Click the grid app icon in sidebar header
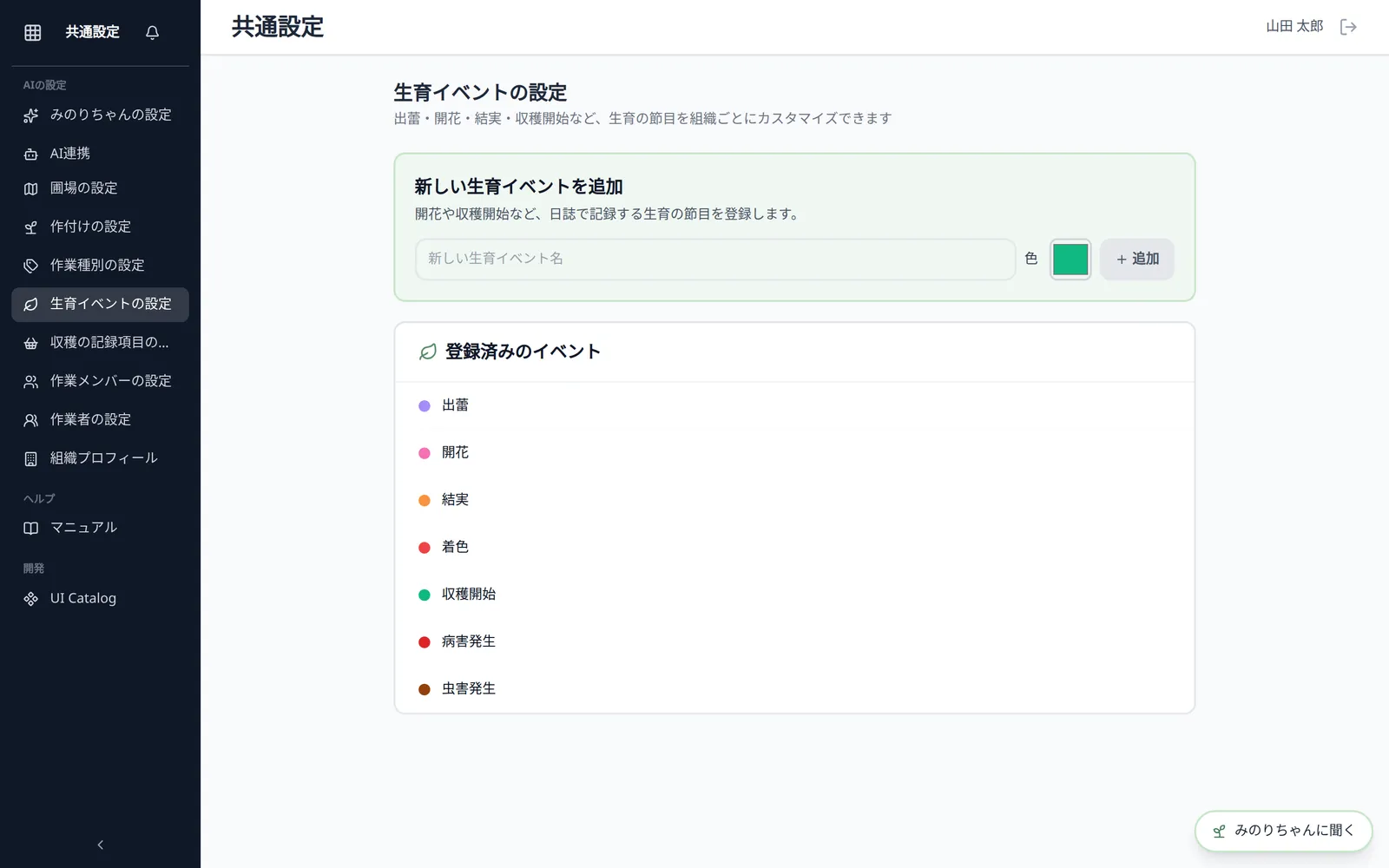The height and width of the screenshot is (868, 1389). tap(33, 32)
